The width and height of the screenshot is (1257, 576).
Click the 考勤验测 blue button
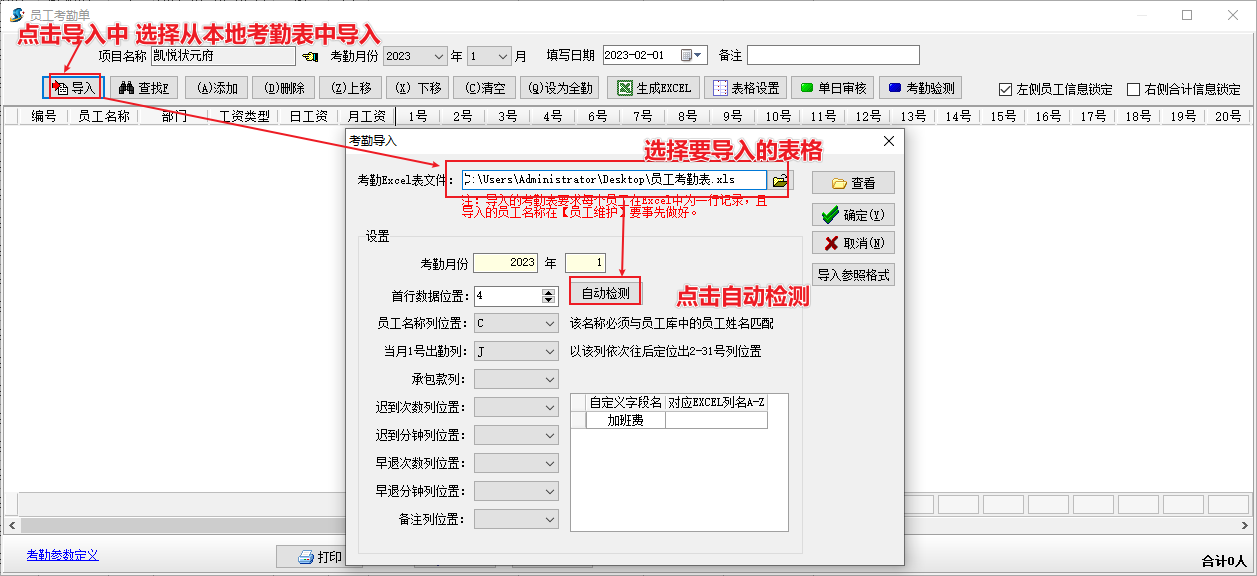coord(920,88)
